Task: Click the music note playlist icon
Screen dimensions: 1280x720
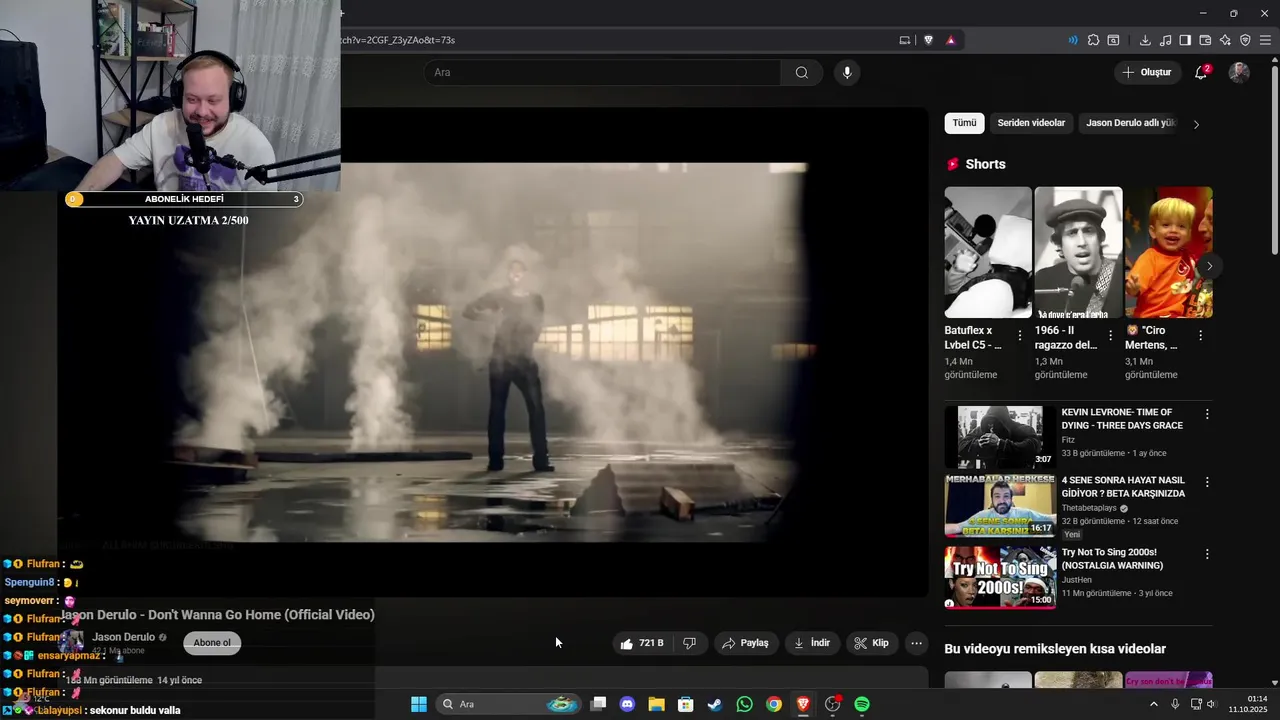Action: pos(1165,40)
